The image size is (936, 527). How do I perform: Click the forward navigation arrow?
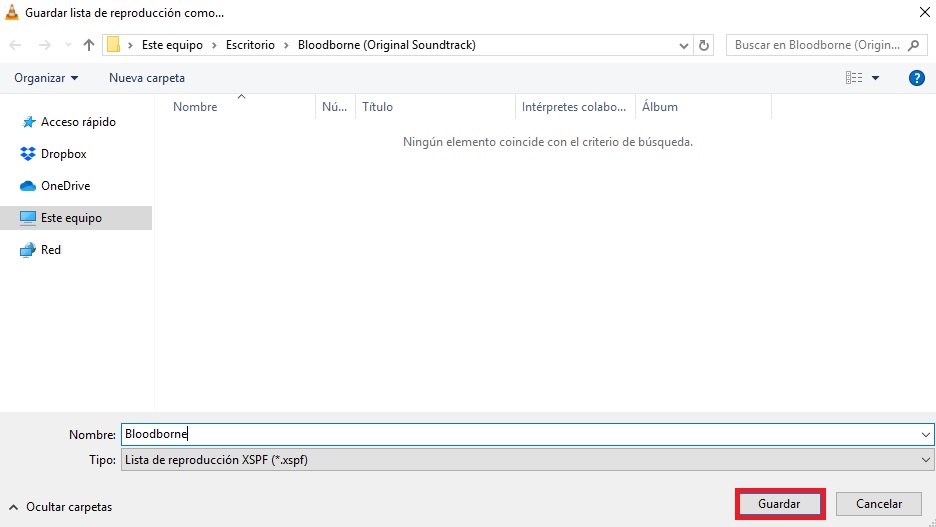tap(45, 45)
